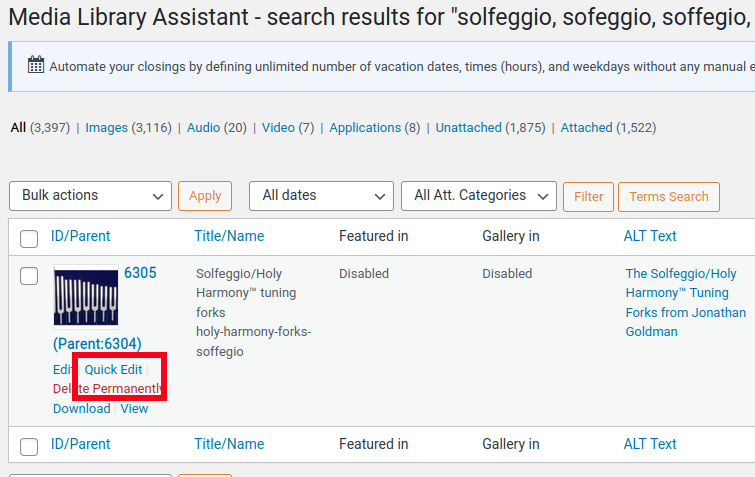This screenshot has width=755, height=477.
Task: Open Terms Search
Action: 669,197
